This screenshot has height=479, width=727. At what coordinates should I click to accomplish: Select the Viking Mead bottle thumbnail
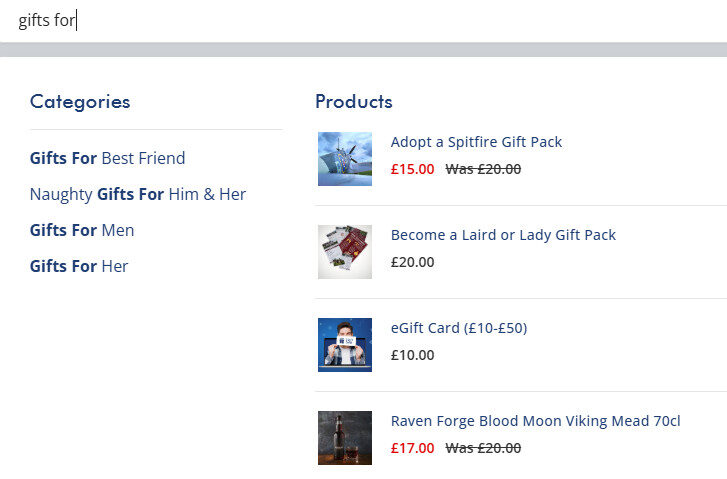(x=345, y=437)
